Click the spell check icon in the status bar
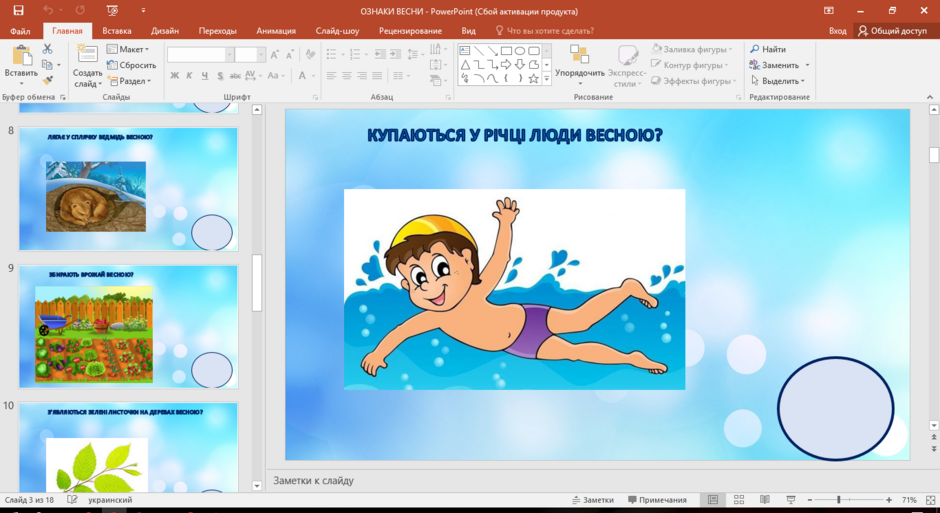Screen dimensions: 940x513 click(72, 499)
